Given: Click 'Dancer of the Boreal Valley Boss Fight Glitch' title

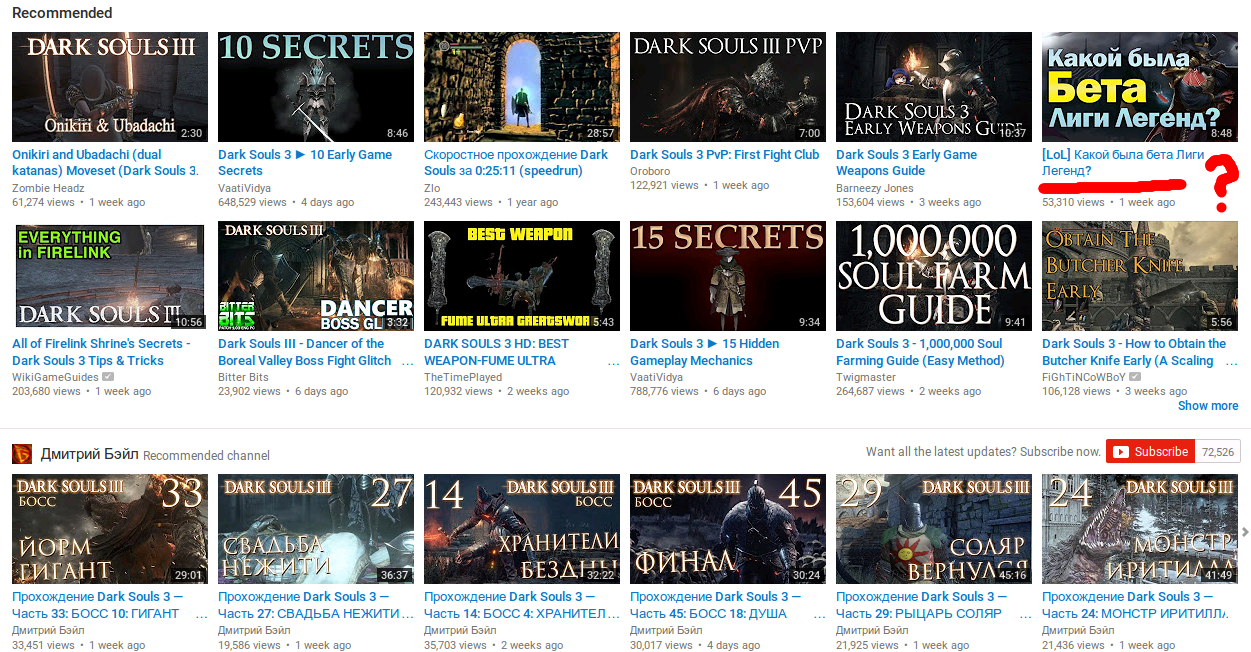Looking at the screenshot, I should tap(304, 352).
